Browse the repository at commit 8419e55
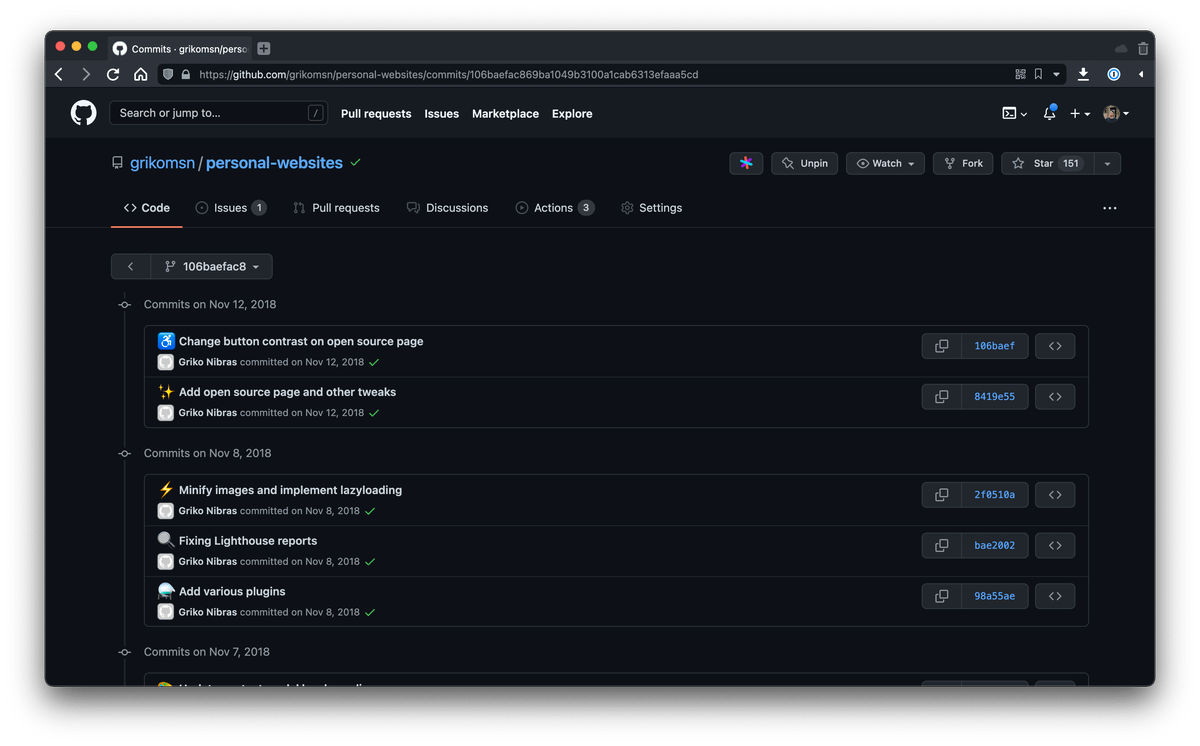The width and height of the screenshot is (1200, 746). [x=1055, y=397]
